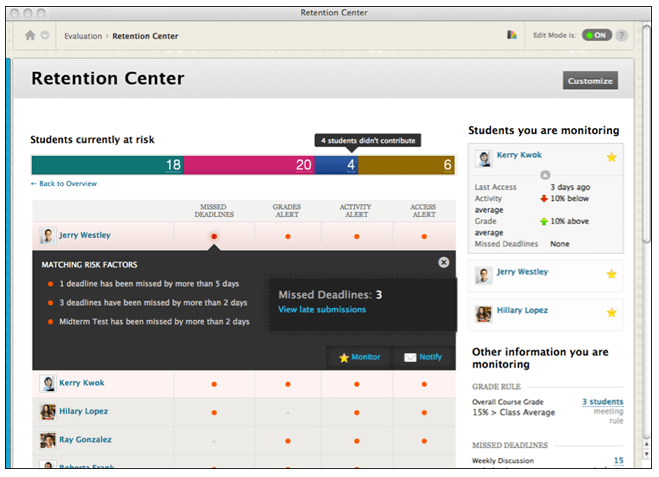Click Jerry Westley's activity alert dot

click(356, 237)
